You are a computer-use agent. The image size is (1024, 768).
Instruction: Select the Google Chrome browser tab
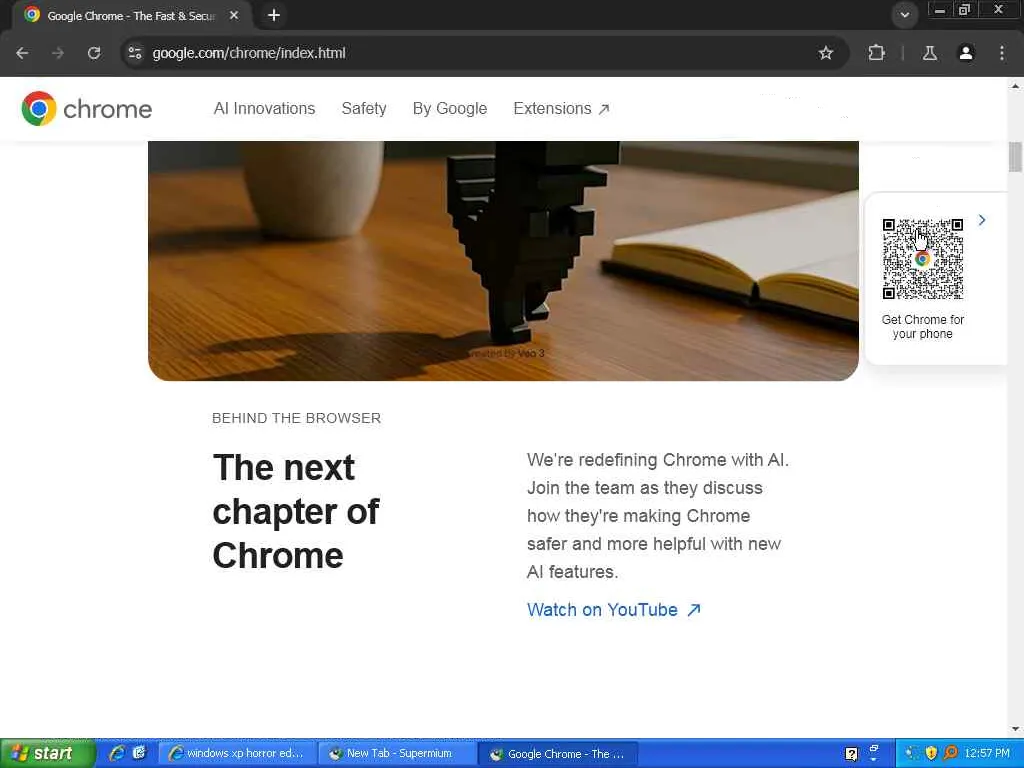pos(131,16)
